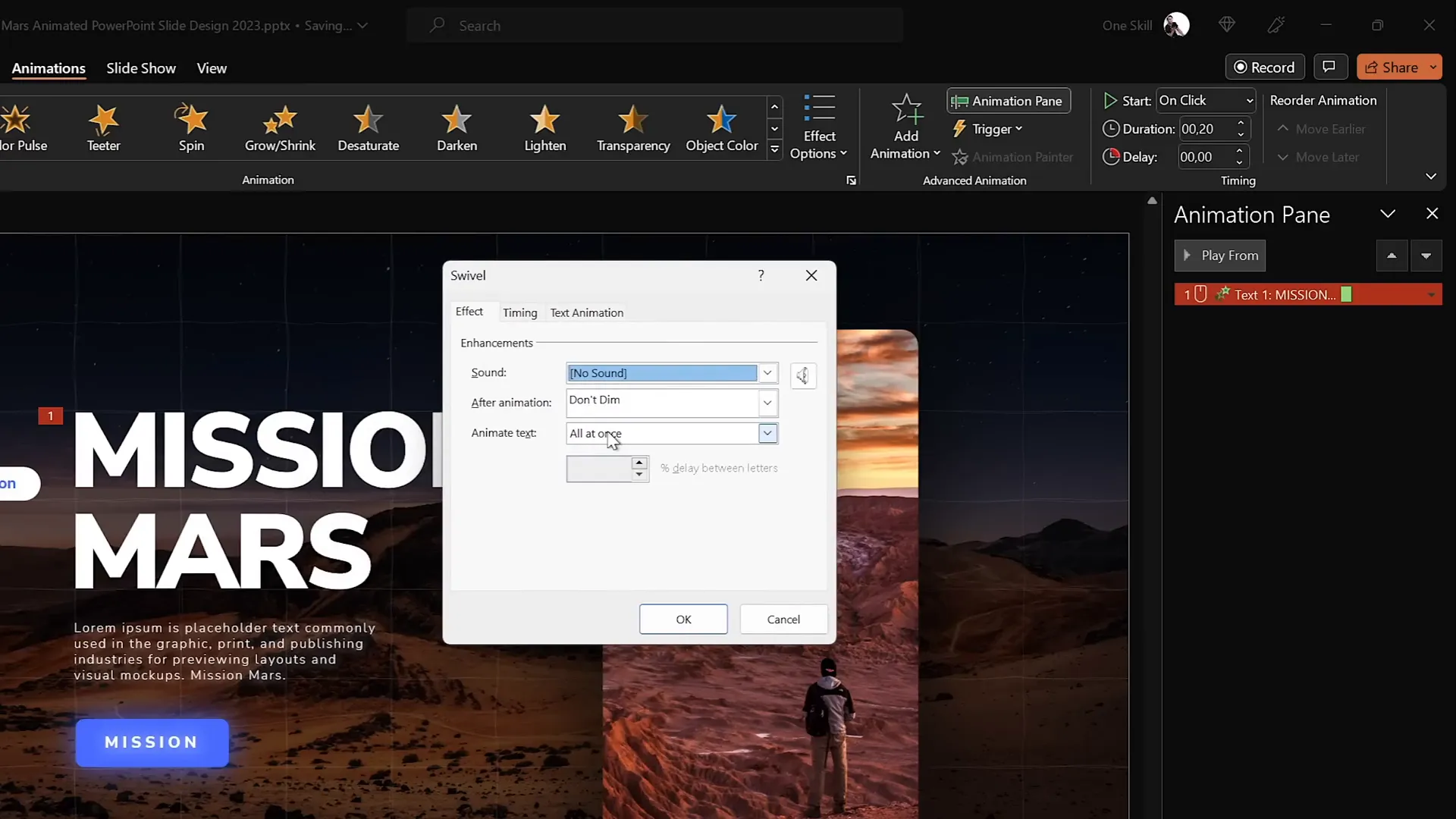
Task: Click the sound volume speaker icon
Action: tap(802, 375)
